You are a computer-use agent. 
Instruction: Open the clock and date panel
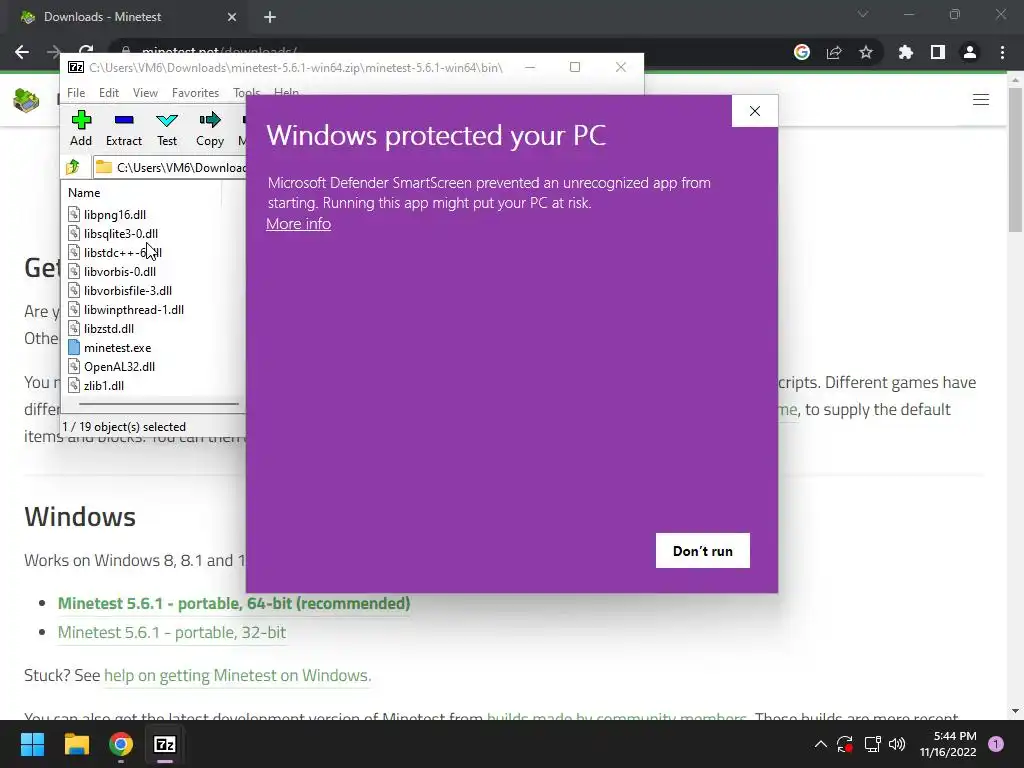pos(948,744)
